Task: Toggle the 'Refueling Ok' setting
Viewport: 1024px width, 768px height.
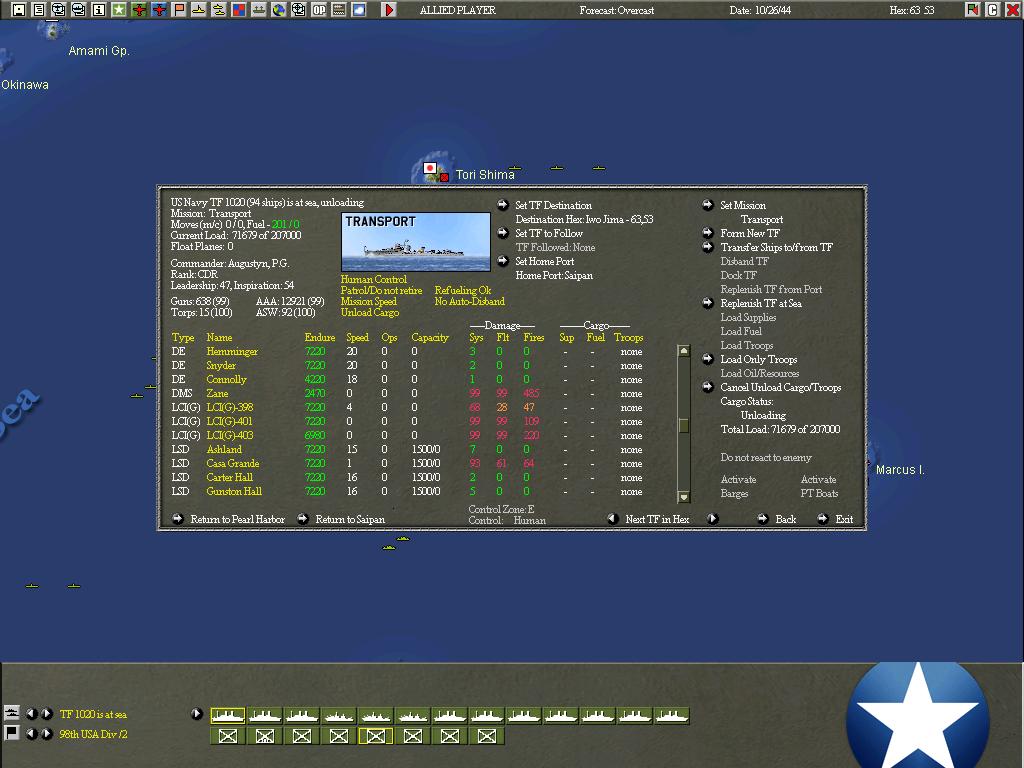Action: [x=463, y=291]
